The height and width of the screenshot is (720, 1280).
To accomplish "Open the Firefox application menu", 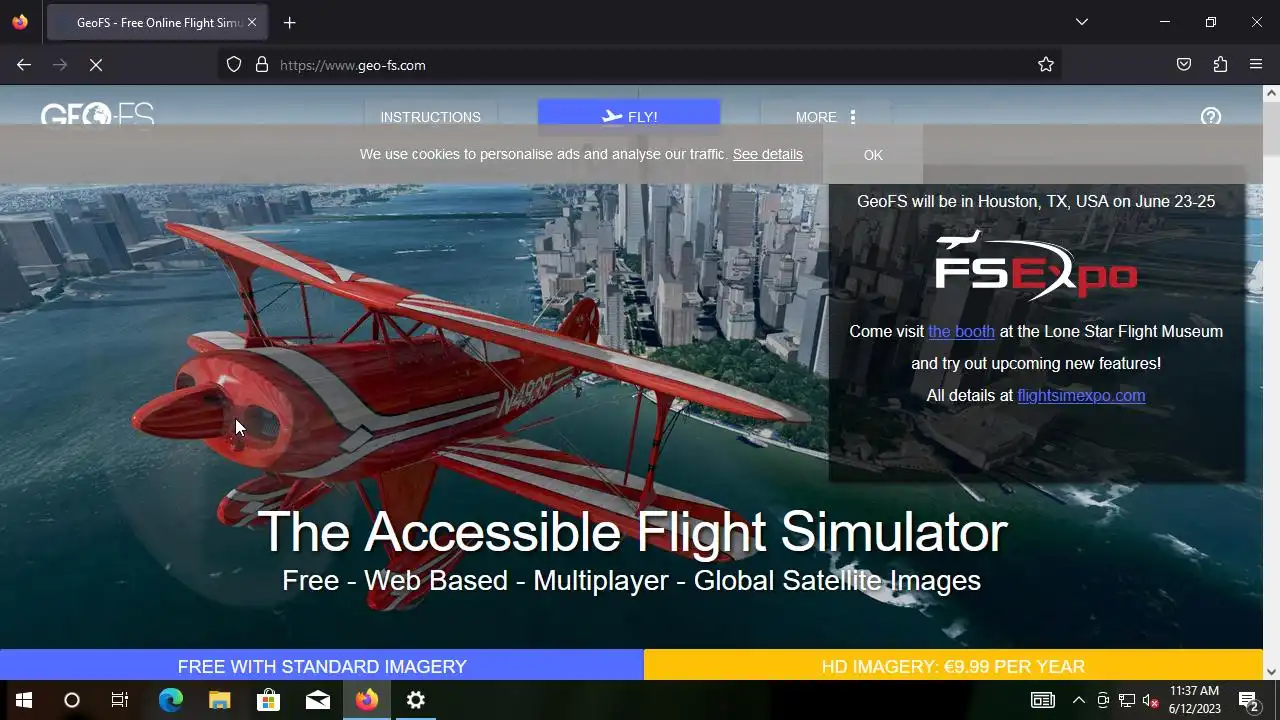I will coord(1256,65).
